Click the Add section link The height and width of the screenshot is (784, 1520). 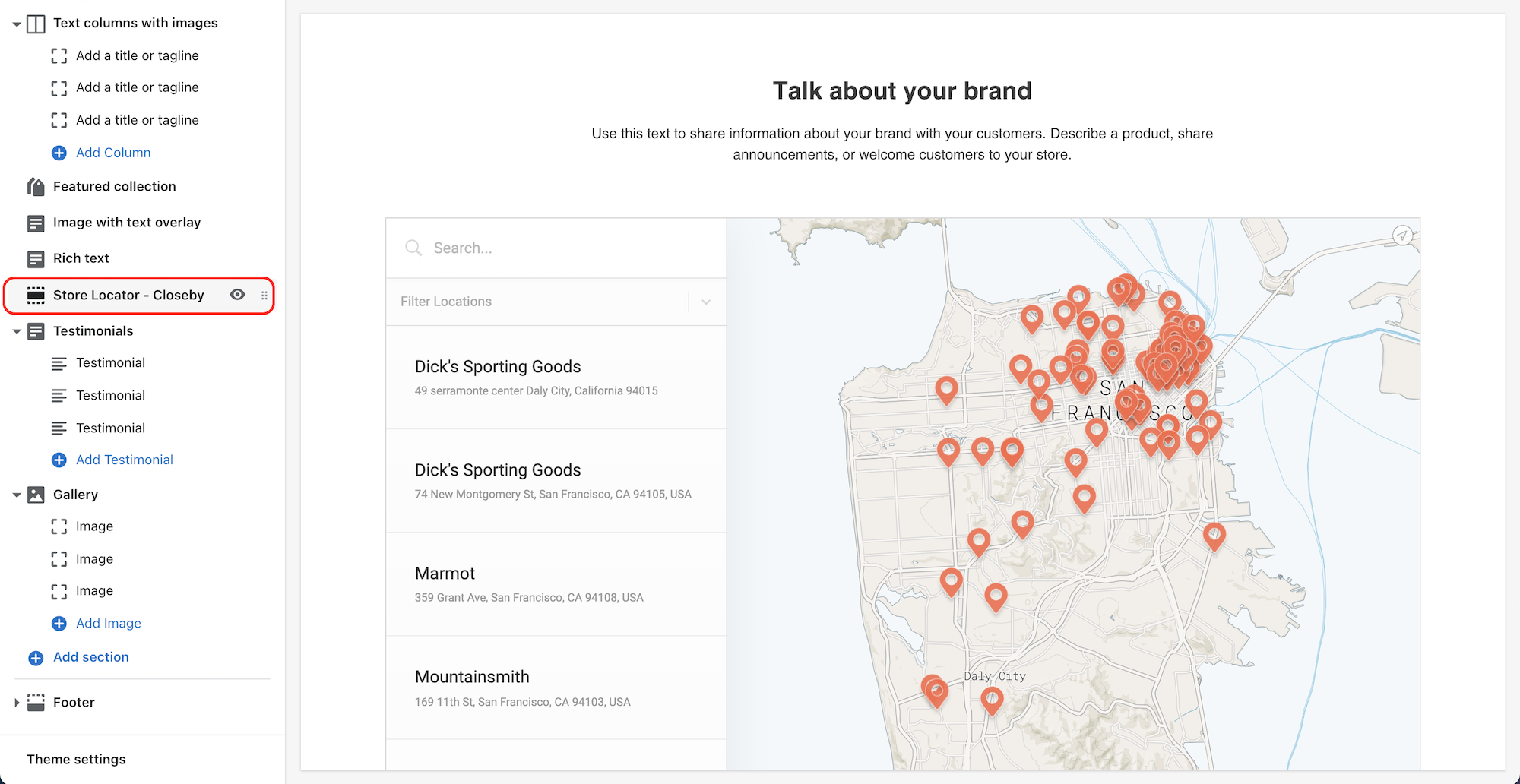pyautogui.click(x=91, y=657)
